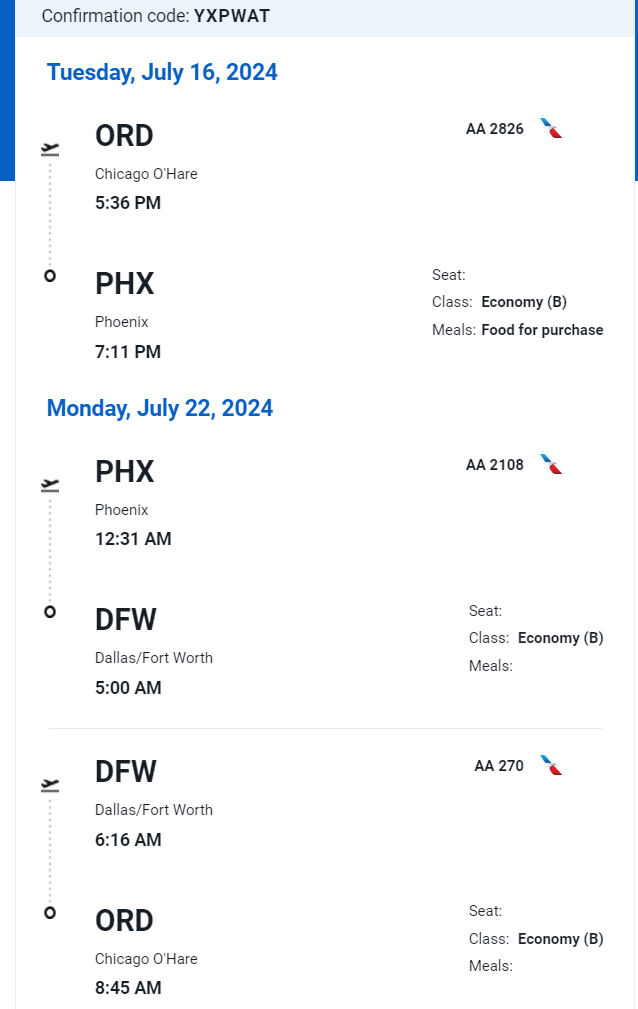The image size is (638, 1009).
Task: Click the Tuesday, July 16, 2024 date heading
Action: coord(162,72)
